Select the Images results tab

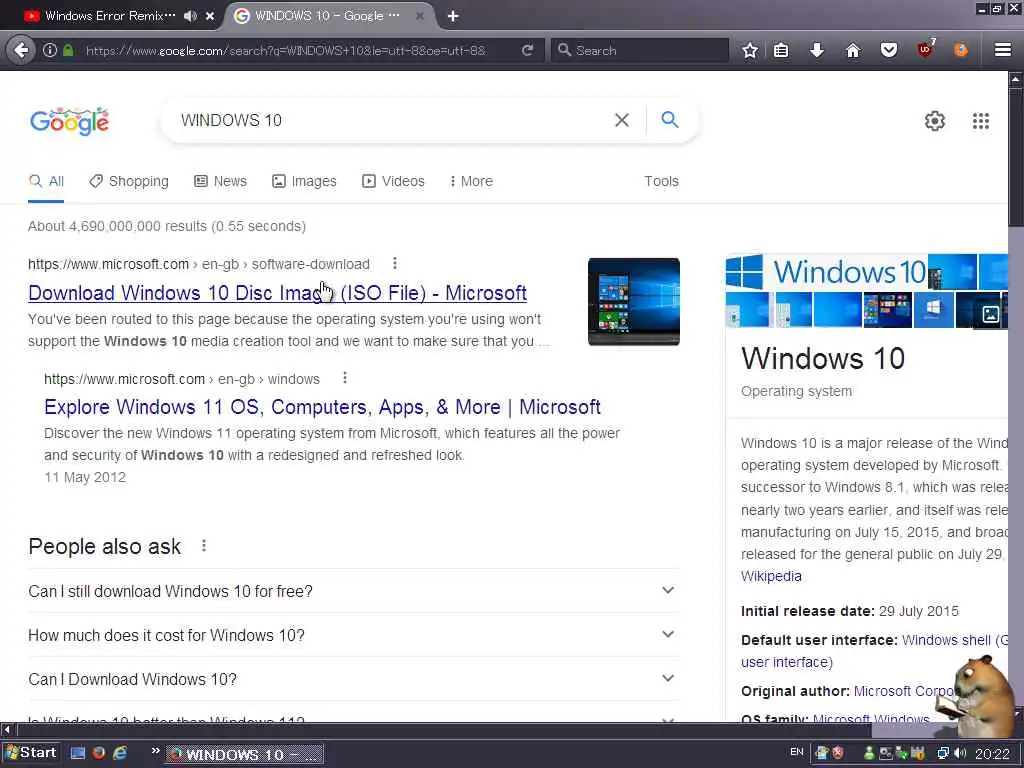[x=304, y=182]
